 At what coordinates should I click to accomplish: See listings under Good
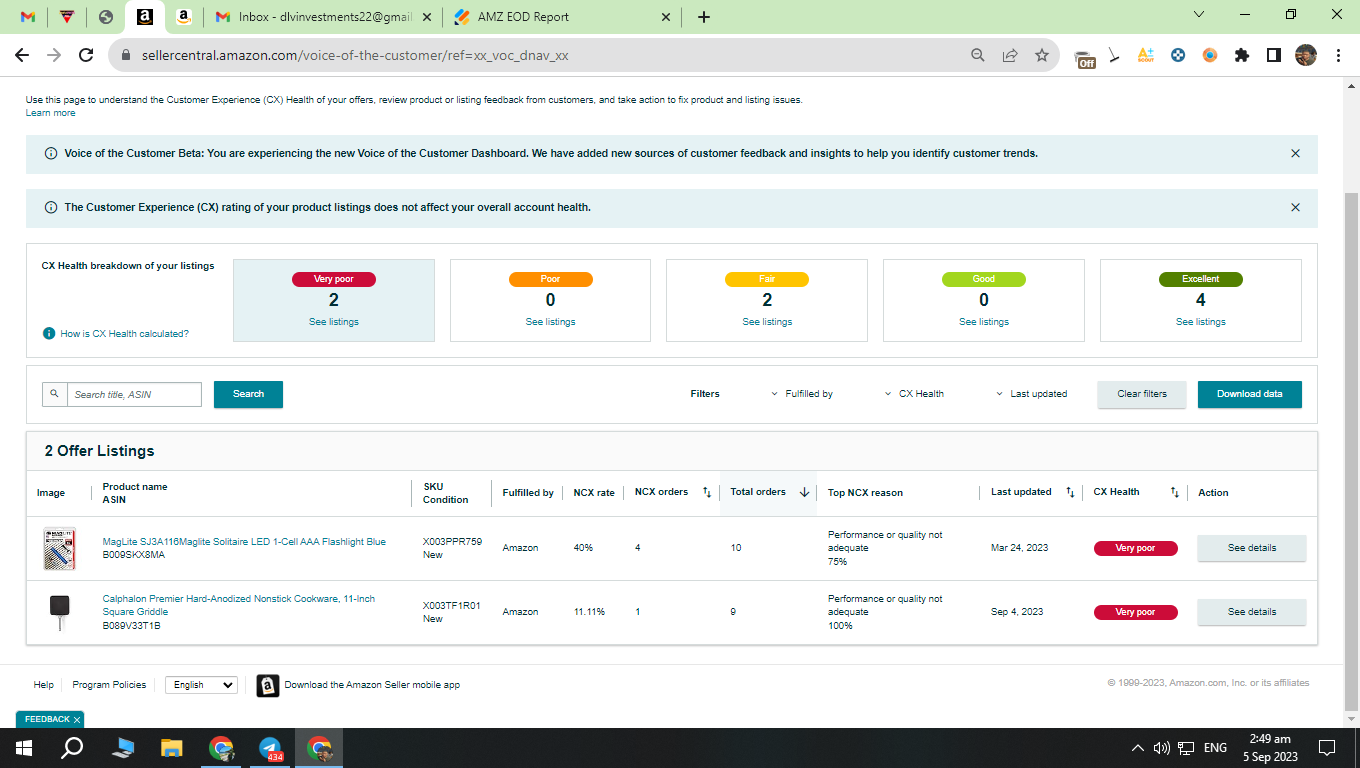tap(984, 322)
